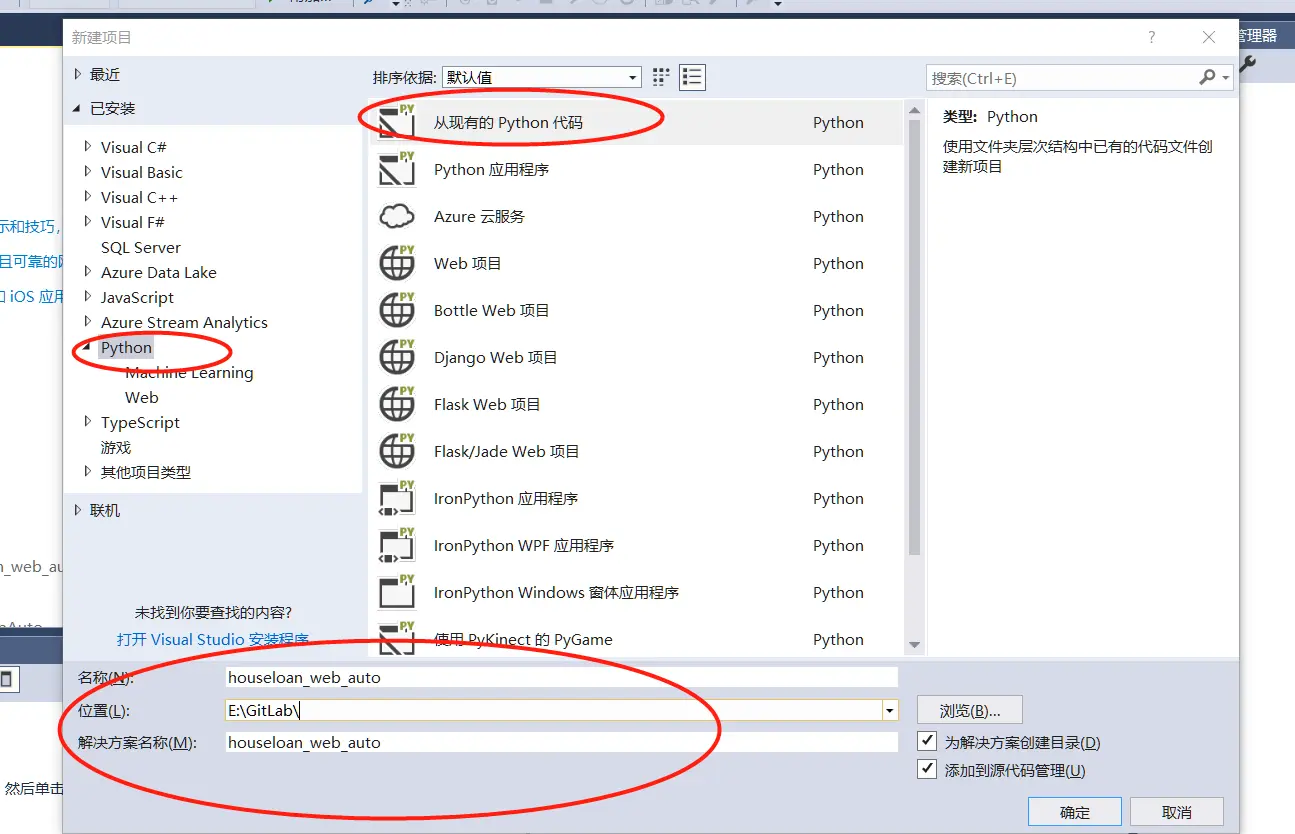Click the template list scroll-down arrow

coord(914,645)
